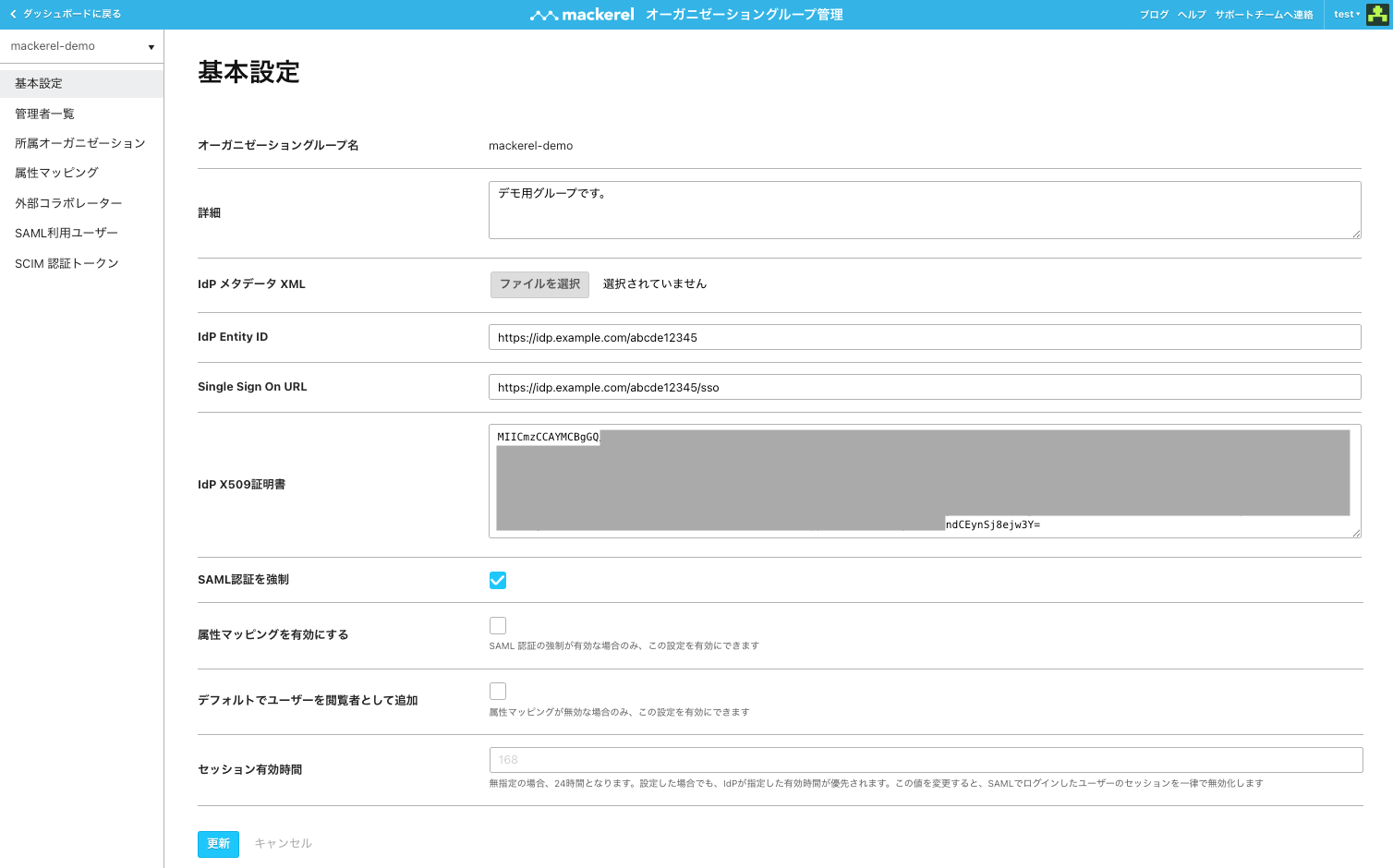This screenshot has height=868, width=1393.
Task: Select 基本設定 in the sidebar
Action: tap(81, 83)
